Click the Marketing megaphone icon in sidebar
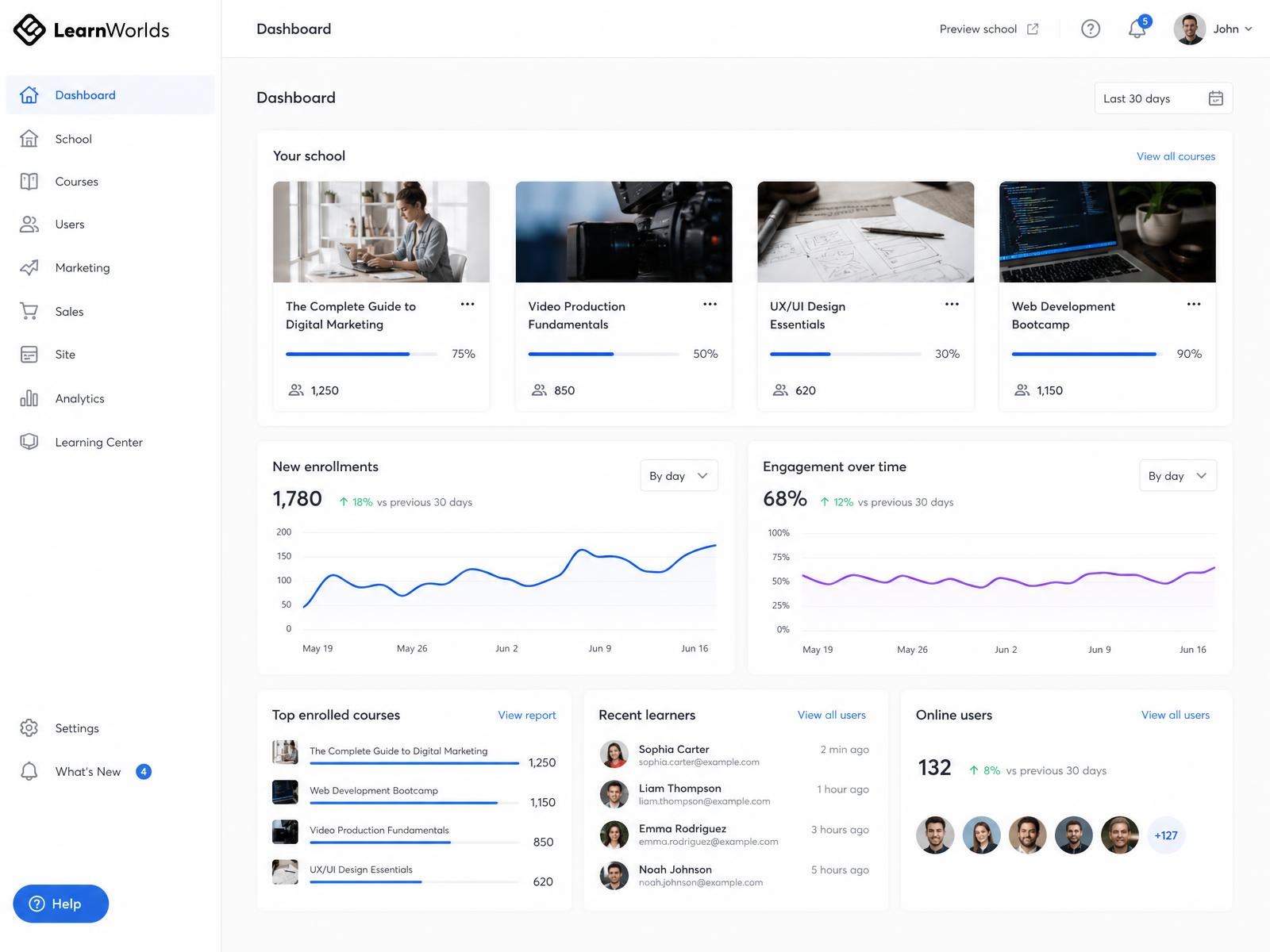The width and height of the screenshot is (1270, 952). point(29,267)
